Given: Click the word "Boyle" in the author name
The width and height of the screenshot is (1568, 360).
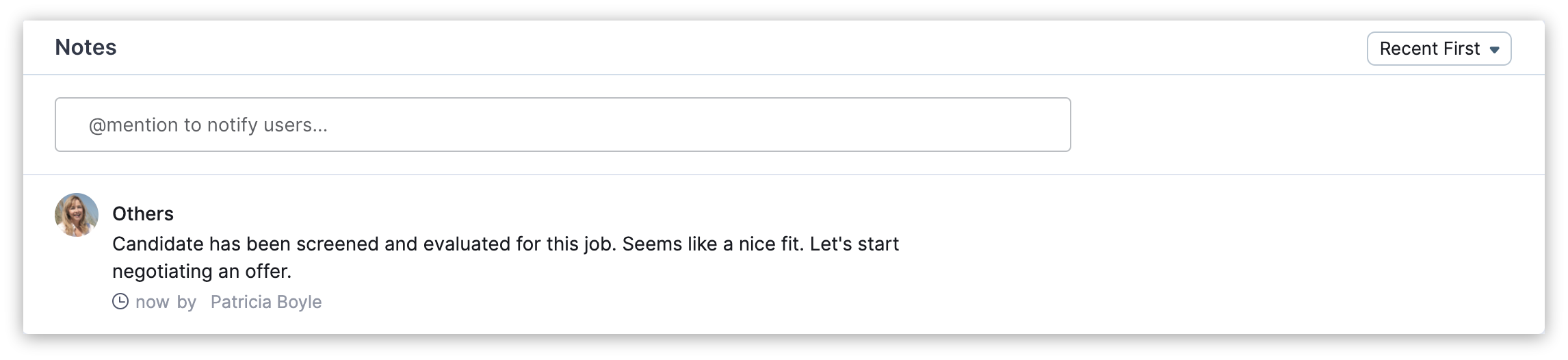Looking at the screenshot, I should (x=300, y=302).
